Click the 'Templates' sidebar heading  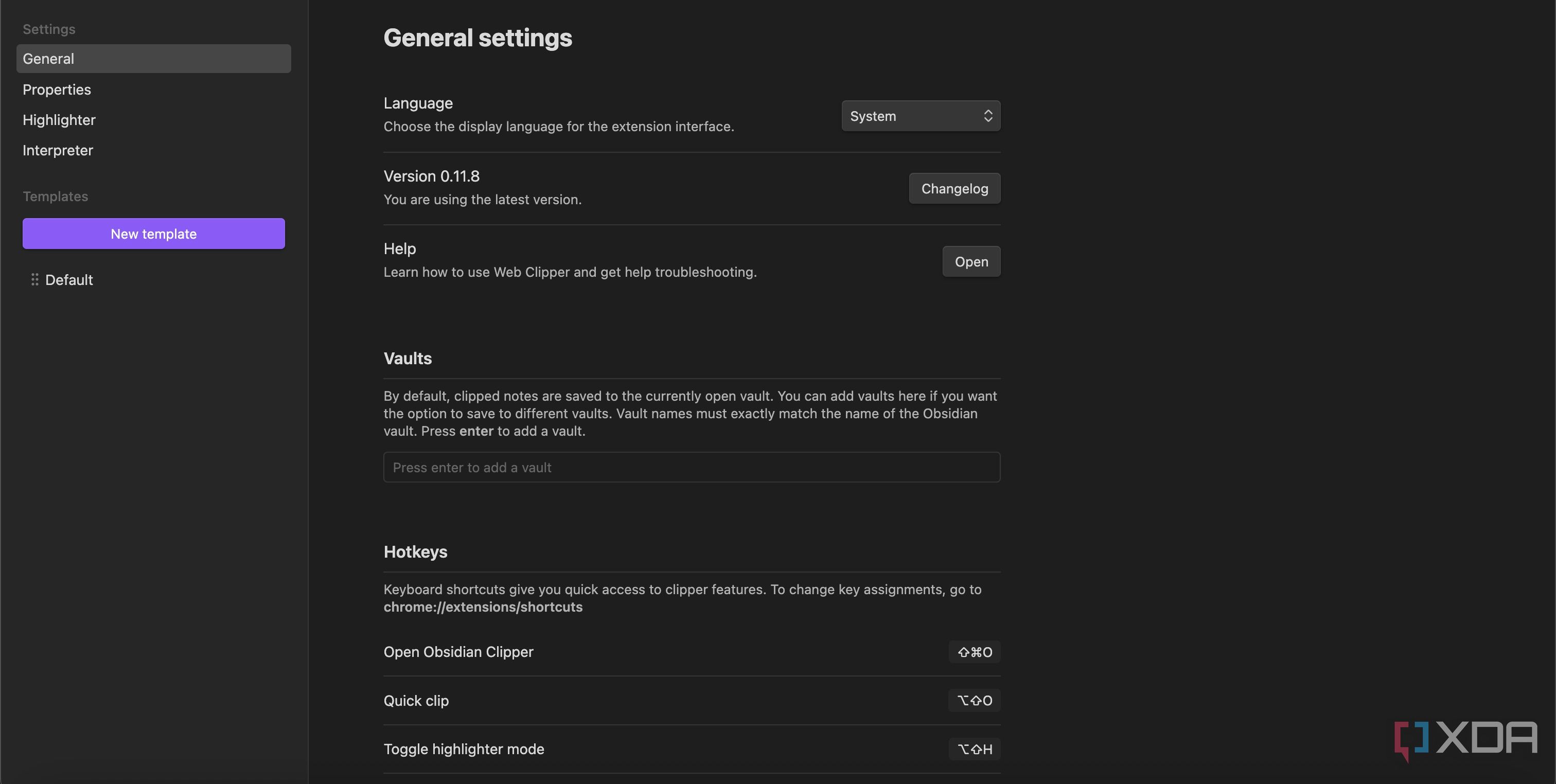pos(56,197)
